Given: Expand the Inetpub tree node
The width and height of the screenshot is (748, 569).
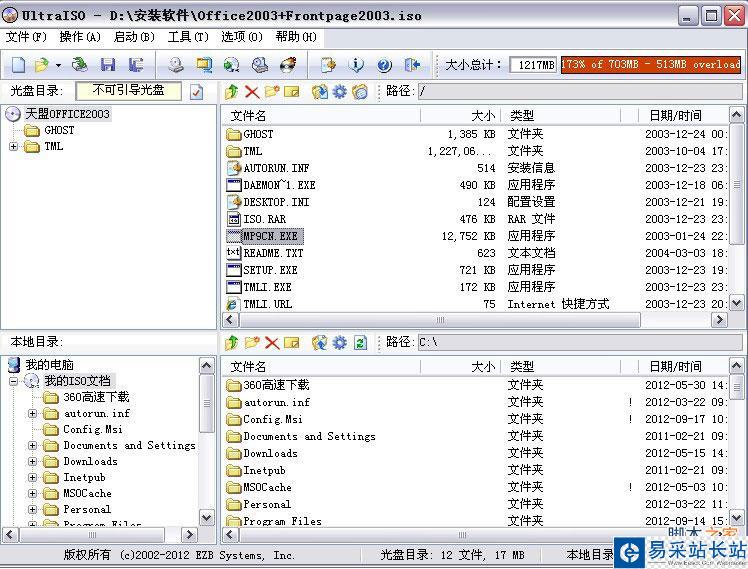Looking at the screenshot, I should (x=32, y=477).
